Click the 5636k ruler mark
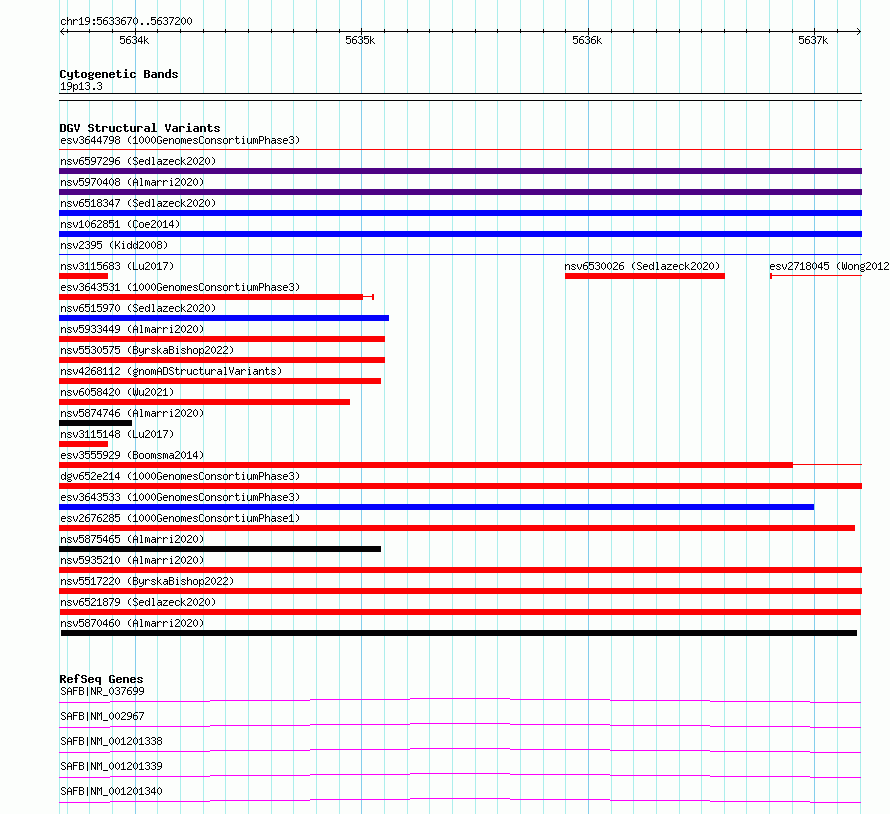 click(x=587, y=40)
